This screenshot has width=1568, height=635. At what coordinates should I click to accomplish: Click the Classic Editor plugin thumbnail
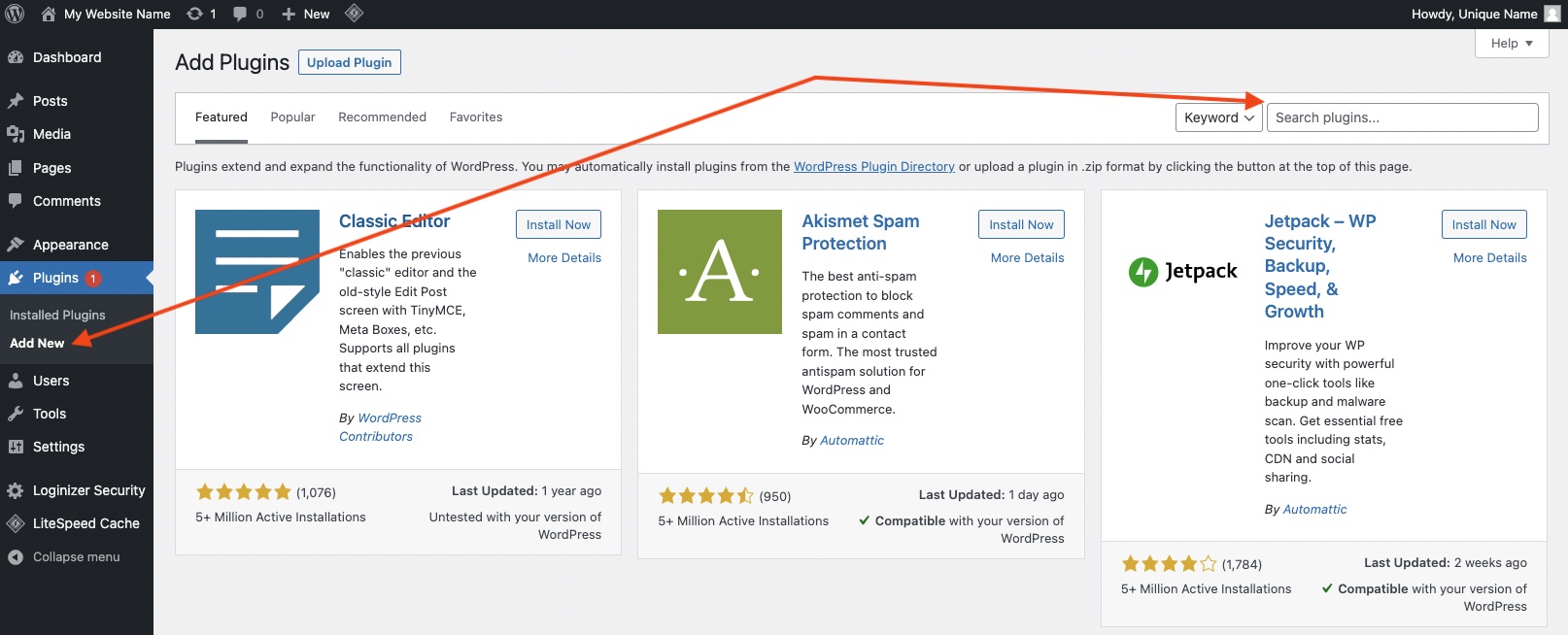coord(257,272)
